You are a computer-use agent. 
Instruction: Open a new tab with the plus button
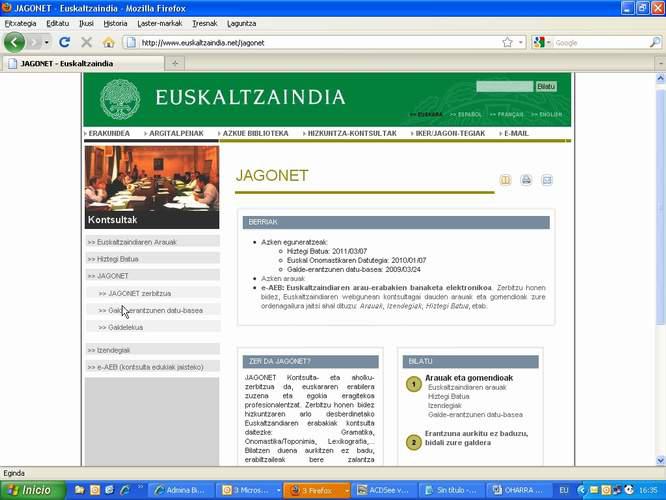point(175,63)
